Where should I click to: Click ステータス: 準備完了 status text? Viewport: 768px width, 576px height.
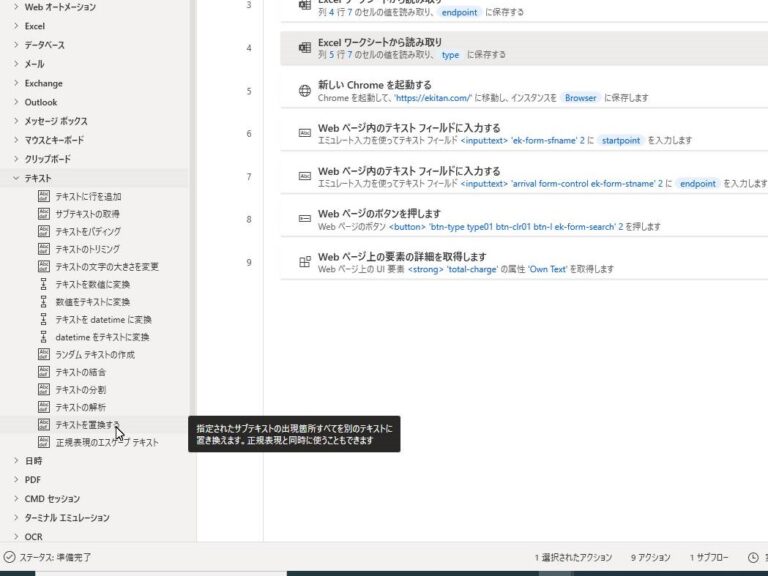pyautogui.click(x=55, y=557)
